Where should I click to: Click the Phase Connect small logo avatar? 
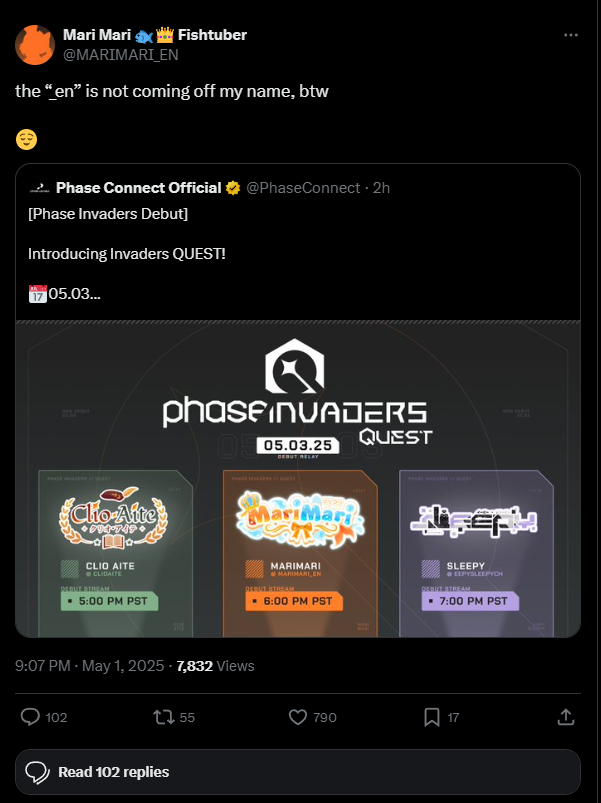(39, 188)
